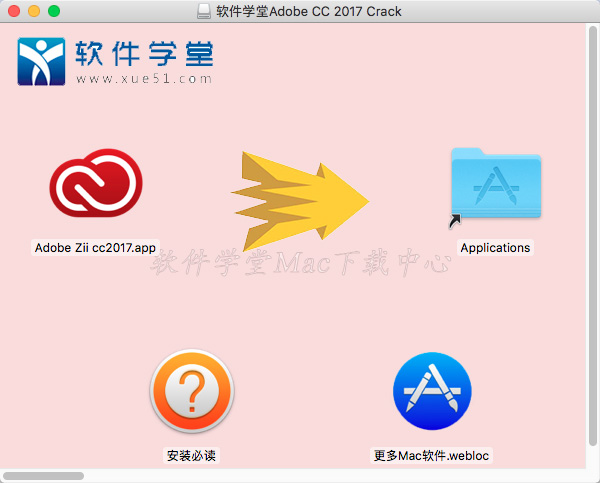Viewport: 600px width, 483px height.
Task: Select the orange question mark help icon
Action: coord(192,391)
